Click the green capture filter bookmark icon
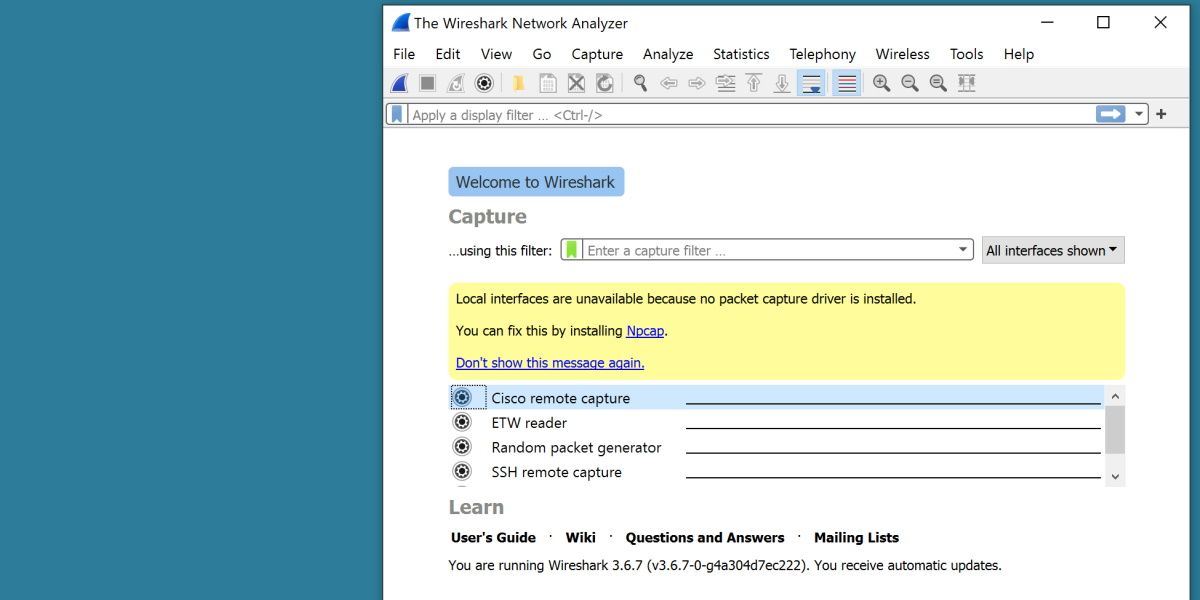This screenshot has height=600, width=1200. tap(571, 250)
